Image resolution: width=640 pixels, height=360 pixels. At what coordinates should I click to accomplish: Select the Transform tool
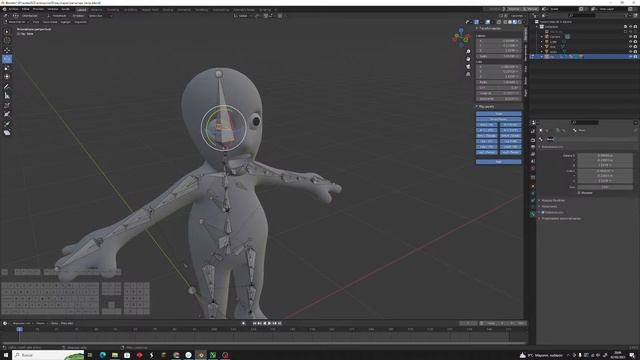(7, 76)
